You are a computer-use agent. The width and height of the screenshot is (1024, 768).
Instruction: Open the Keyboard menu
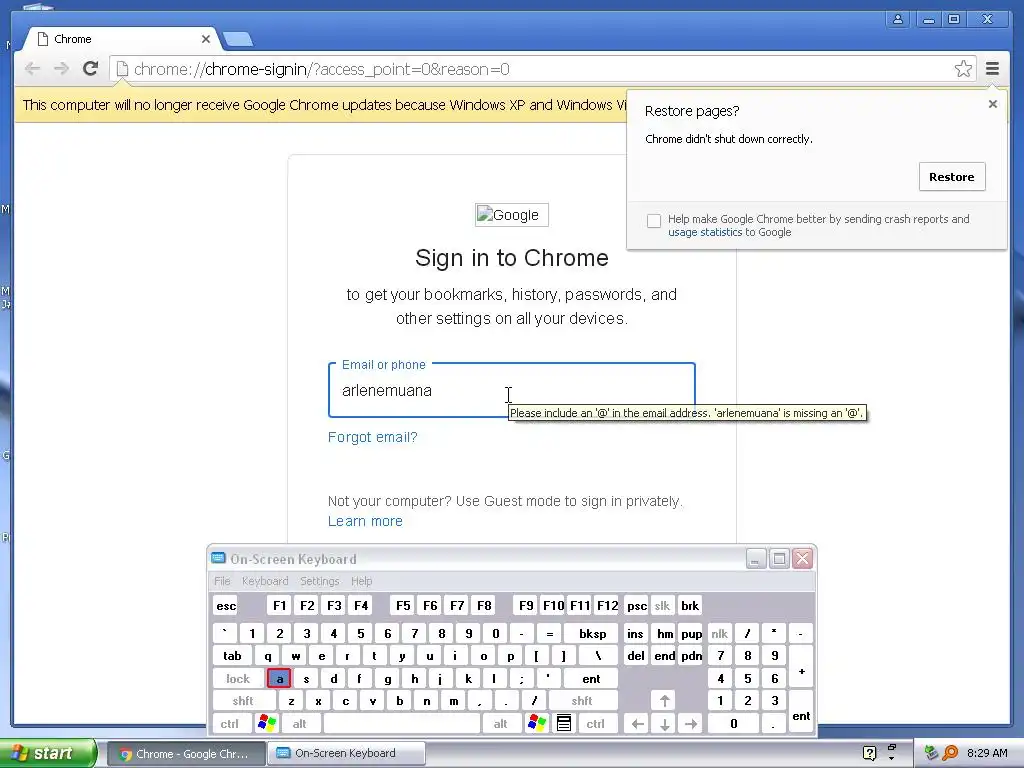(x=264, y=581)
